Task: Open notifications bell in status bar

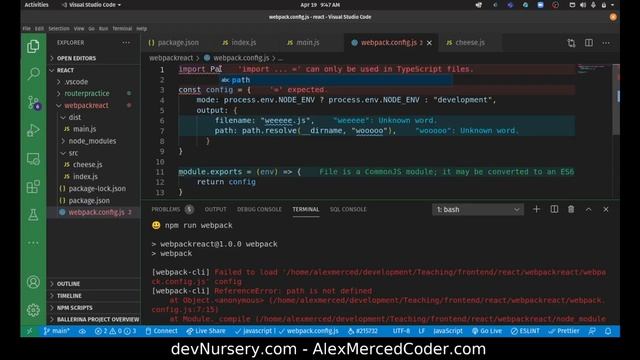Action: click(x=608, y=331)
